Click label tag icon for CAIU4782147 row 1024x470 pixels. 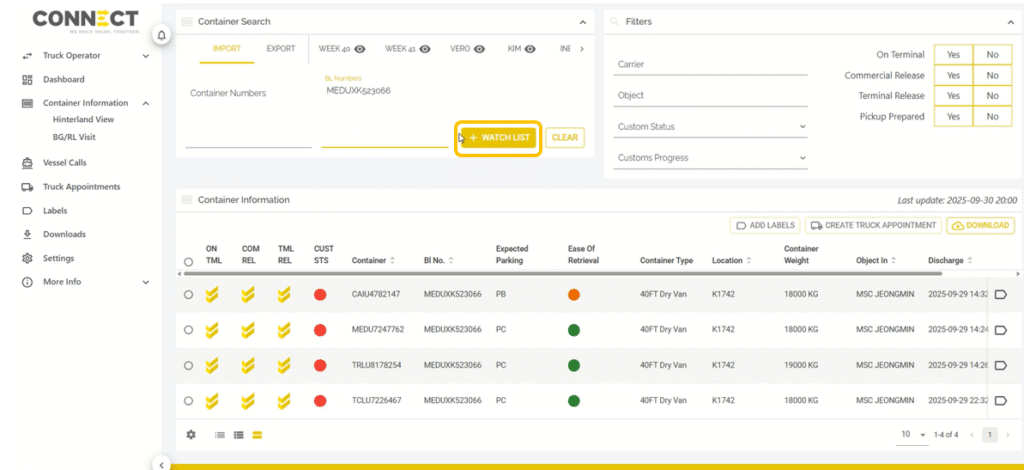1002,295
